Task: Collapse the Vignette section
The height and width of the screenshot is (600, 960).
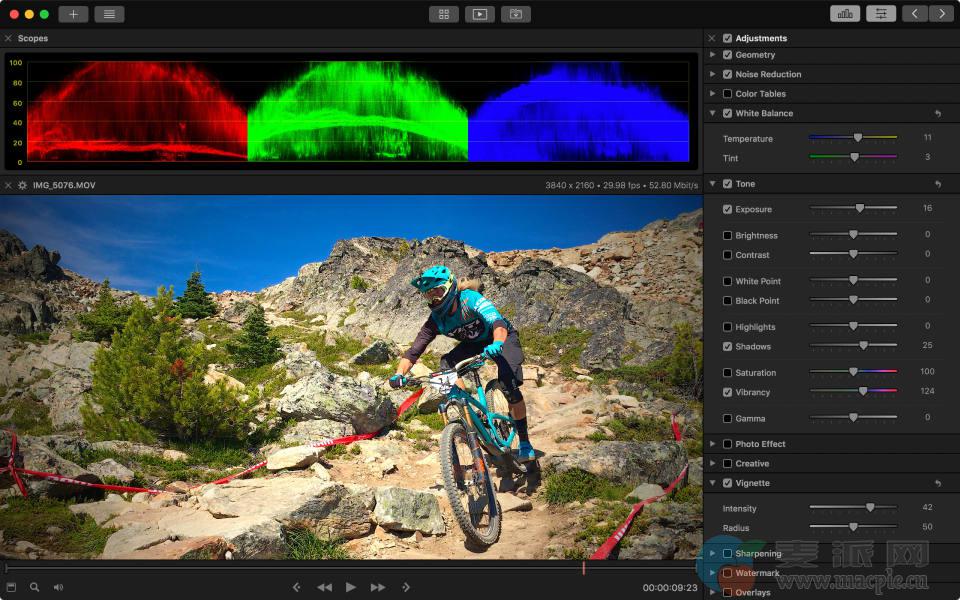Action: (712, 483)
